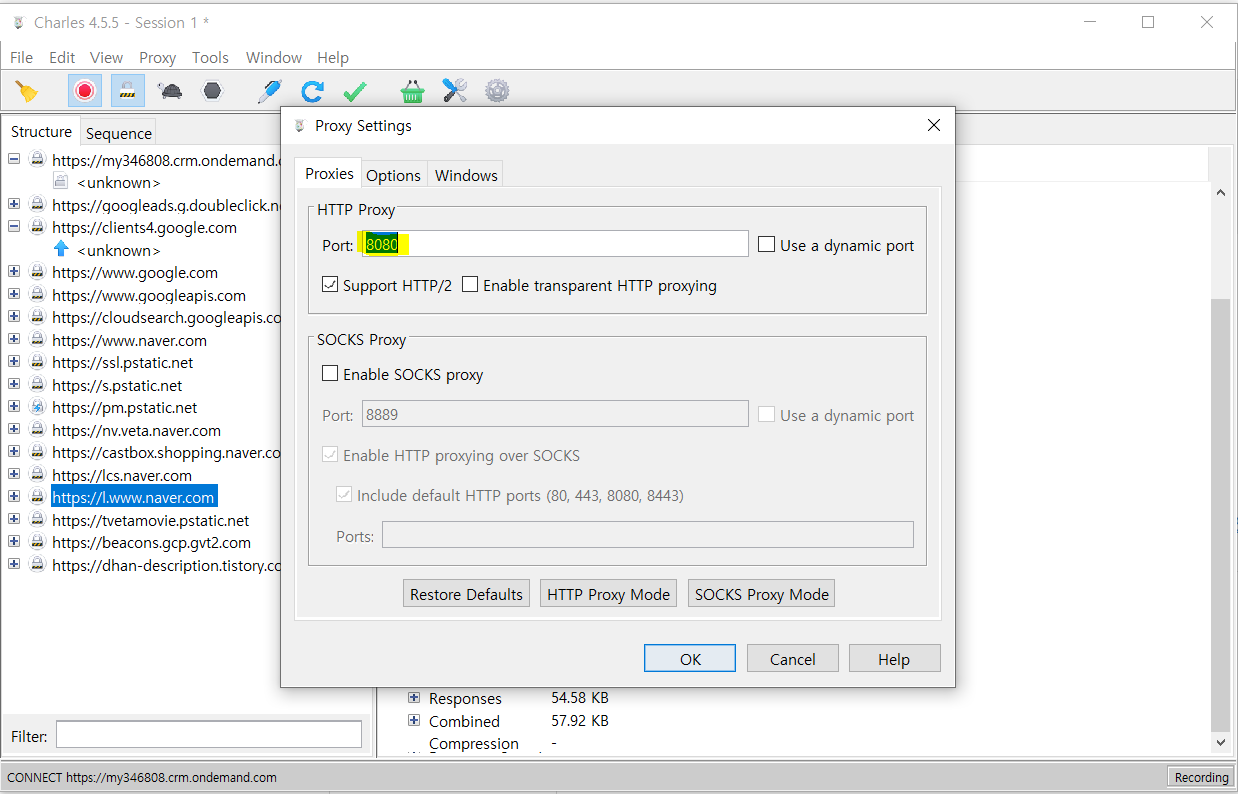
Task: Expand the Combined row in overview
Action: pyautogui.click(x=414, y=721)
